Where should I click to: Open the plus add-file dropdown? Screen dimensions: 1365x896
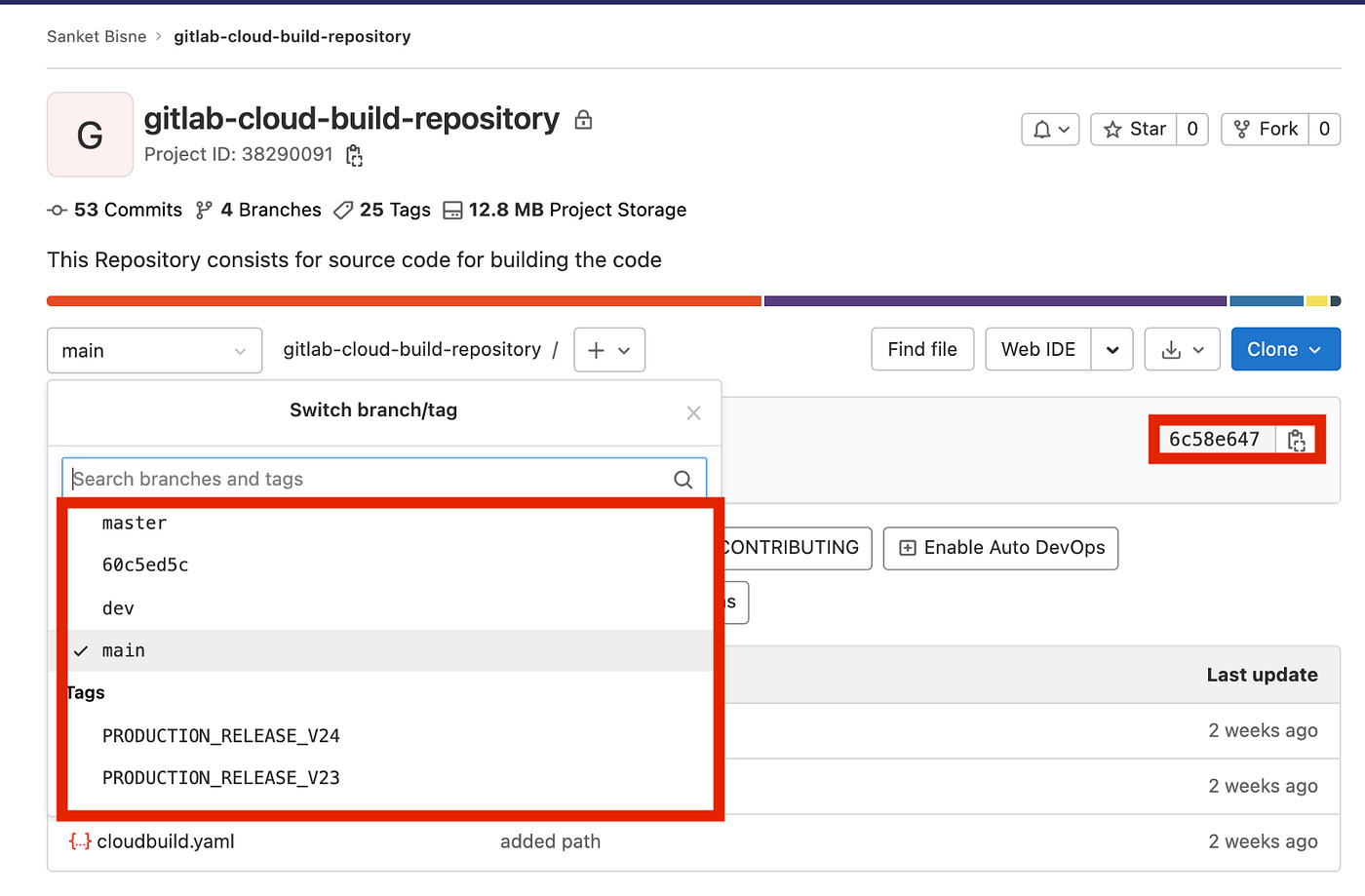(x=609, y=350)
